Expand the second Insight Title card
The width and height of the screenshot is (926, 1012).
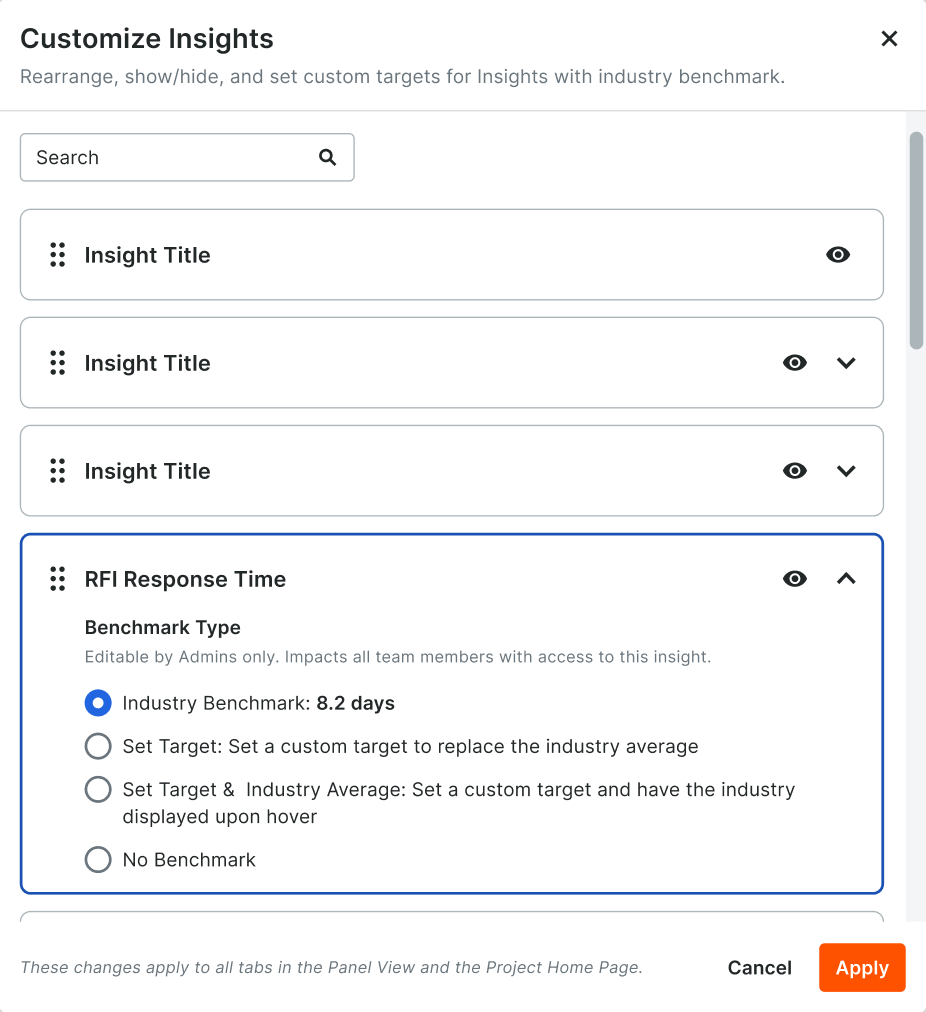click(x=846, y=363)
